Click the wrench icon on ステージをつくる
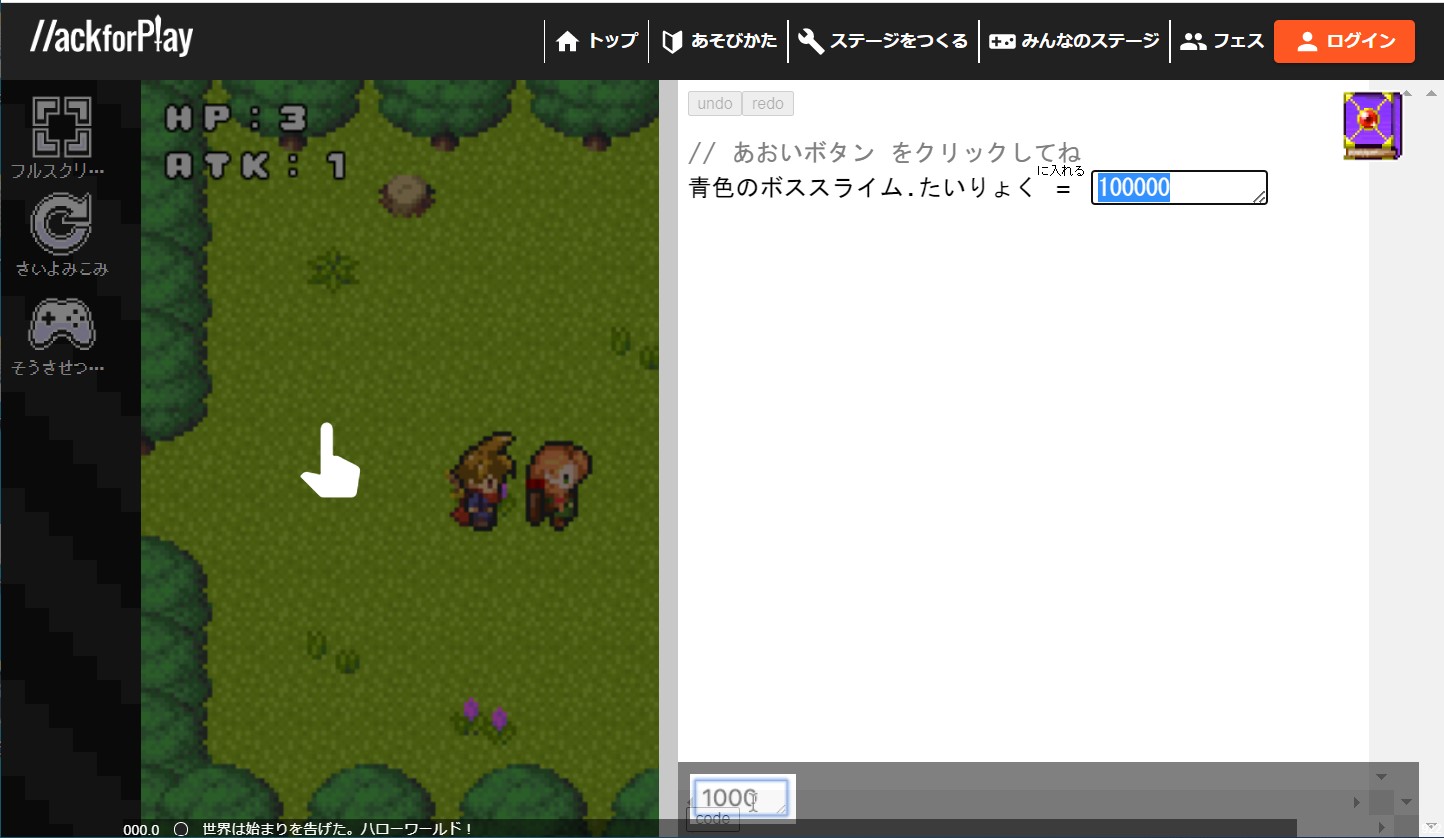 click(x=810, y=41)
